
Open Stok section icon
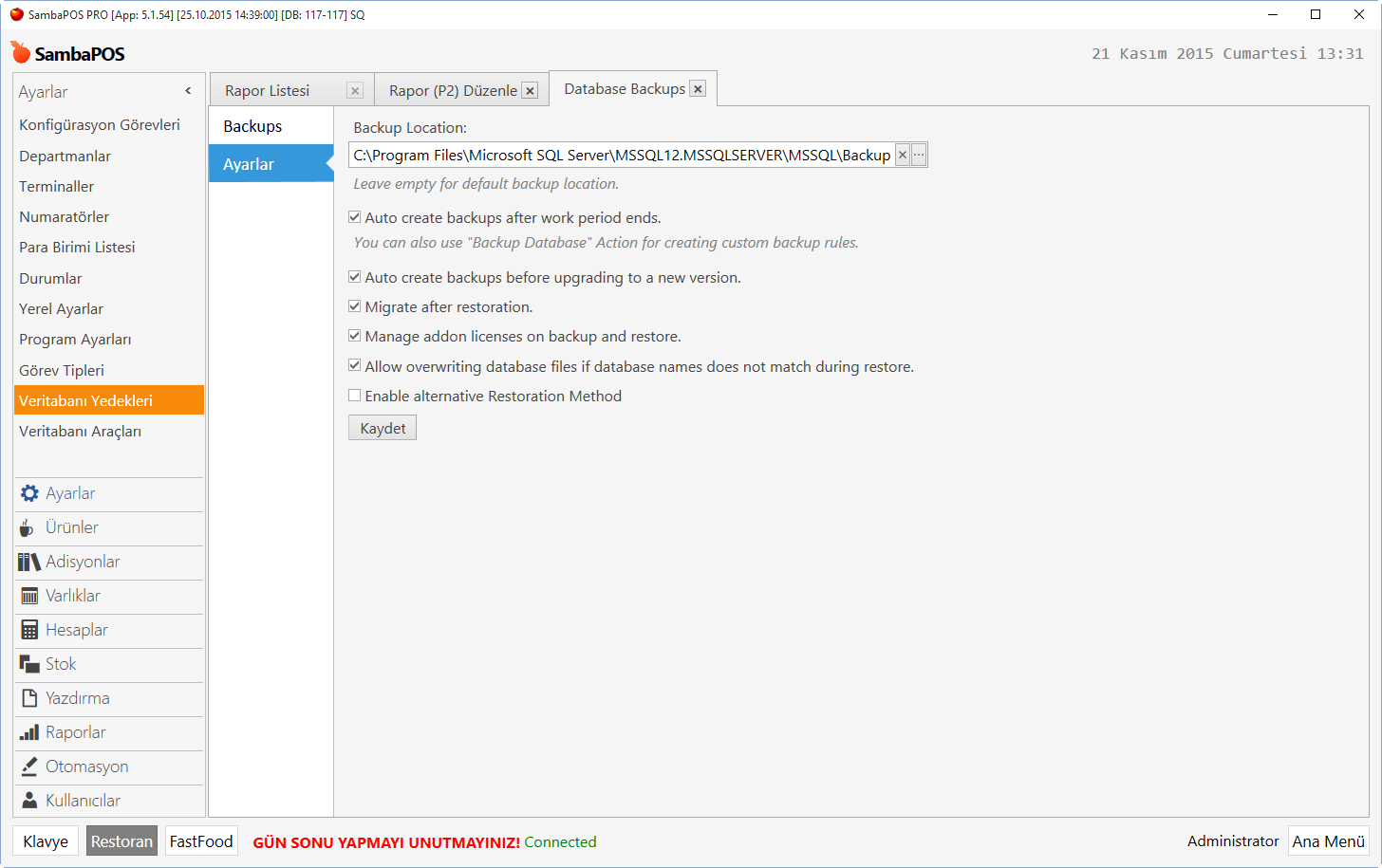click(x=28, y=665)
